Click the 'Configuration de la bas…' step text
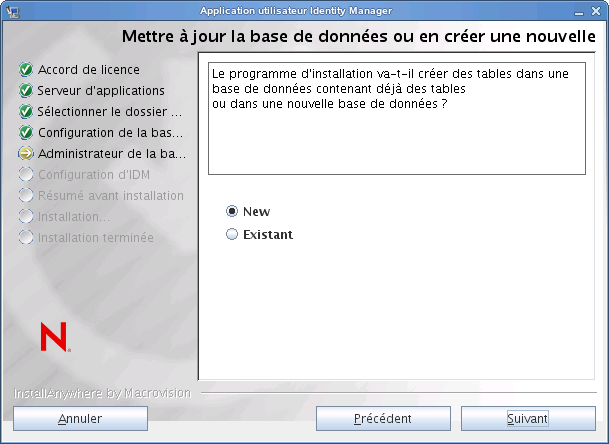The height and width of the screenshot is (444, 609). 110,132
